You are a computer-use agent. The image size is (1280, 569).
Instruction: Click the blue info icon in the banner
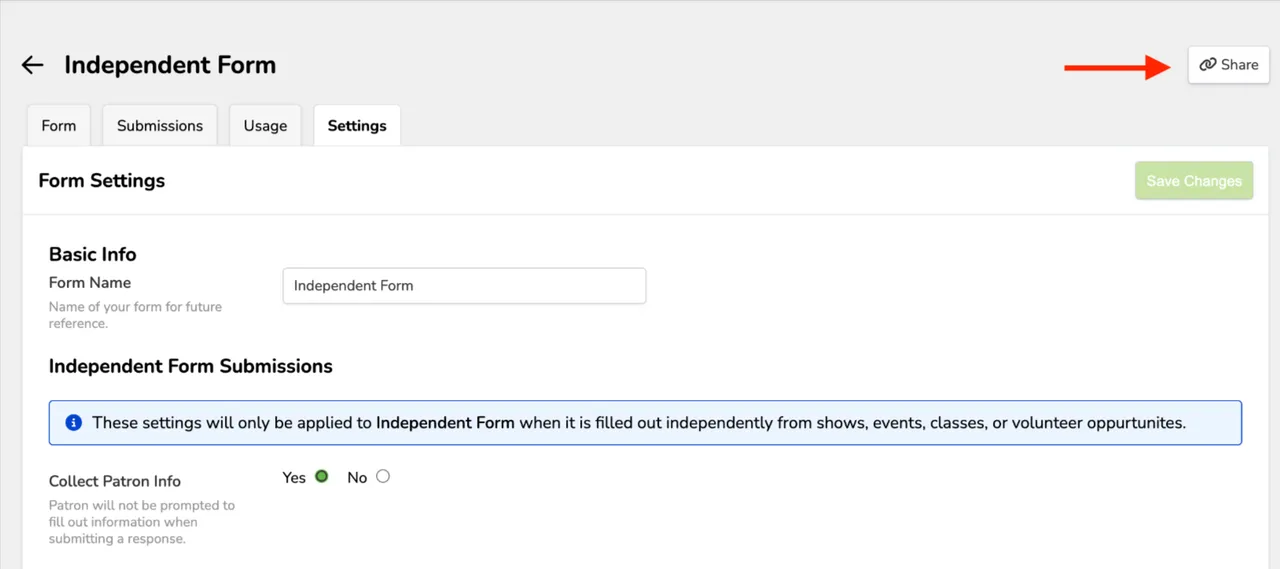click(x=73, y=423)
